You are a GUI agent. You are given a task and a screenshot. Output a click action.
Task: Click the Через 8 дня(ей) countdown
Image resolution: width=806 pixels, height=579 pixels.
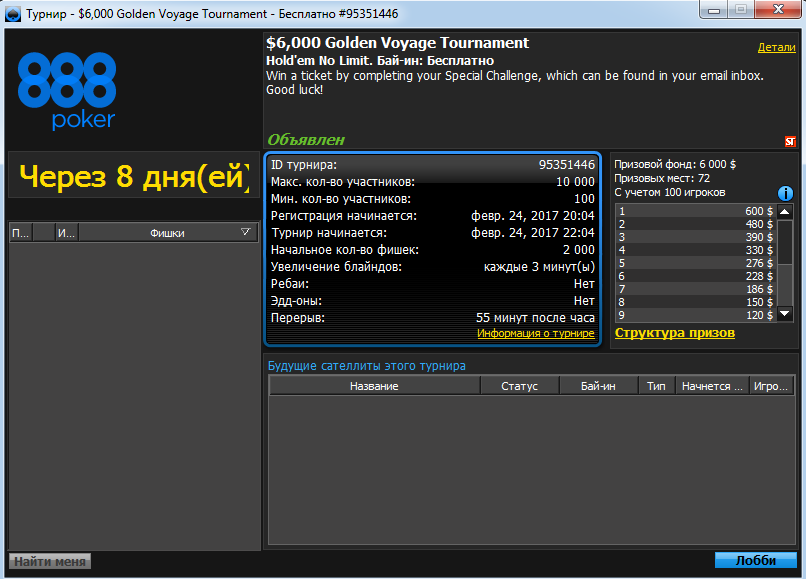(x=134, y=176)
